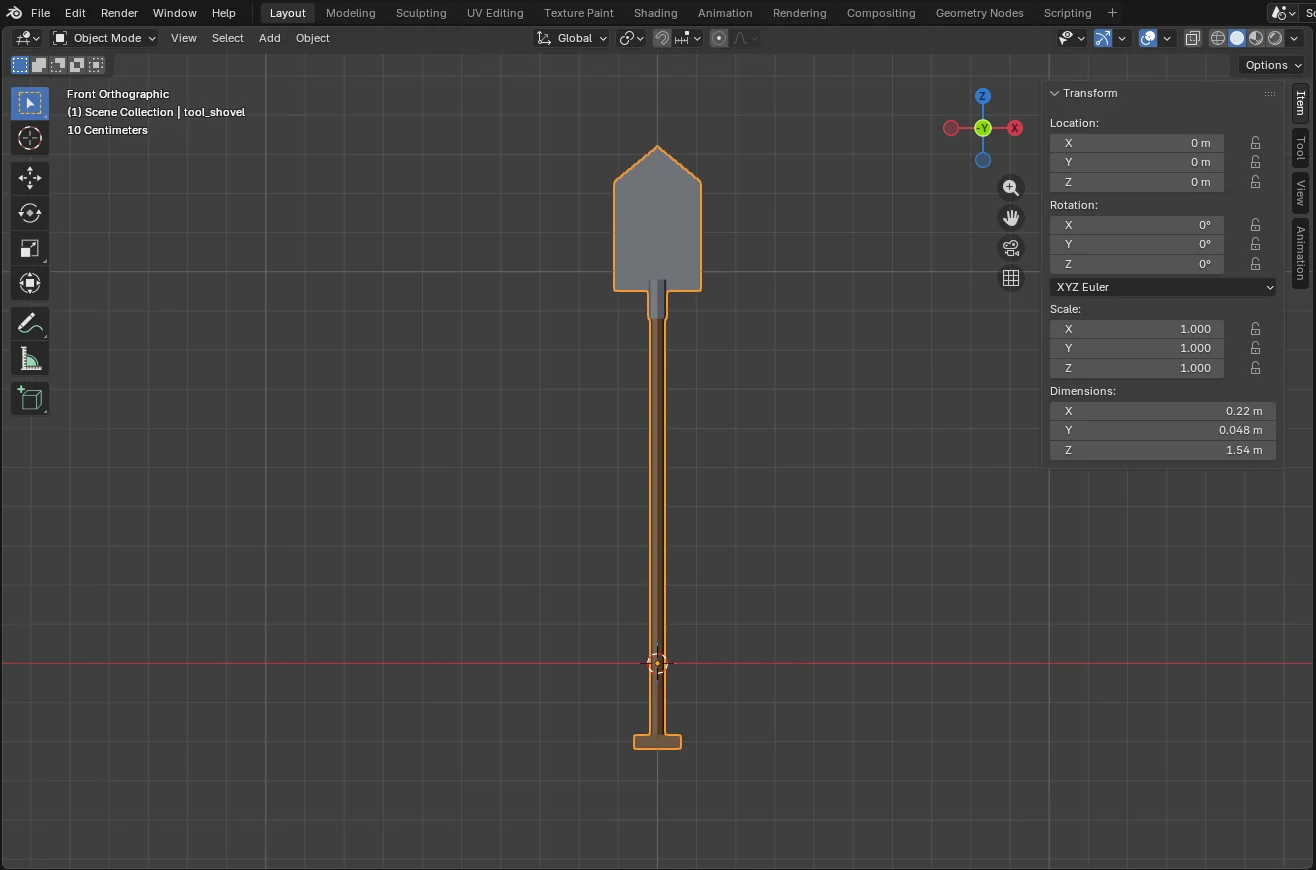Open the File menu

point(40,13)
